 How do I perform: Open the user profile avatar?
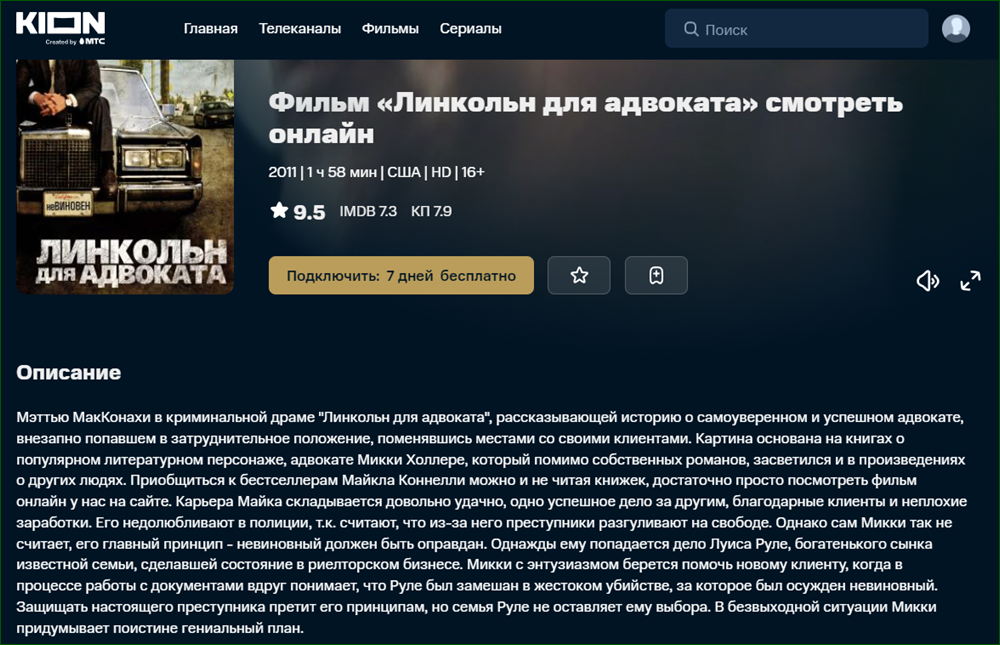point(955,29)
